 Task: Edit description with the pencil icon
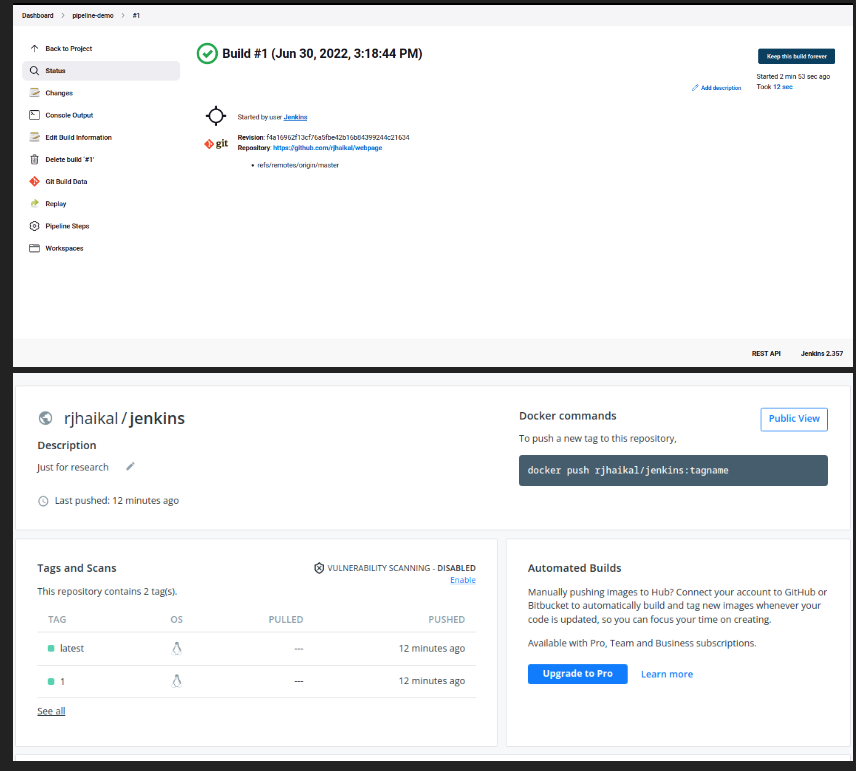coord(130,466)
